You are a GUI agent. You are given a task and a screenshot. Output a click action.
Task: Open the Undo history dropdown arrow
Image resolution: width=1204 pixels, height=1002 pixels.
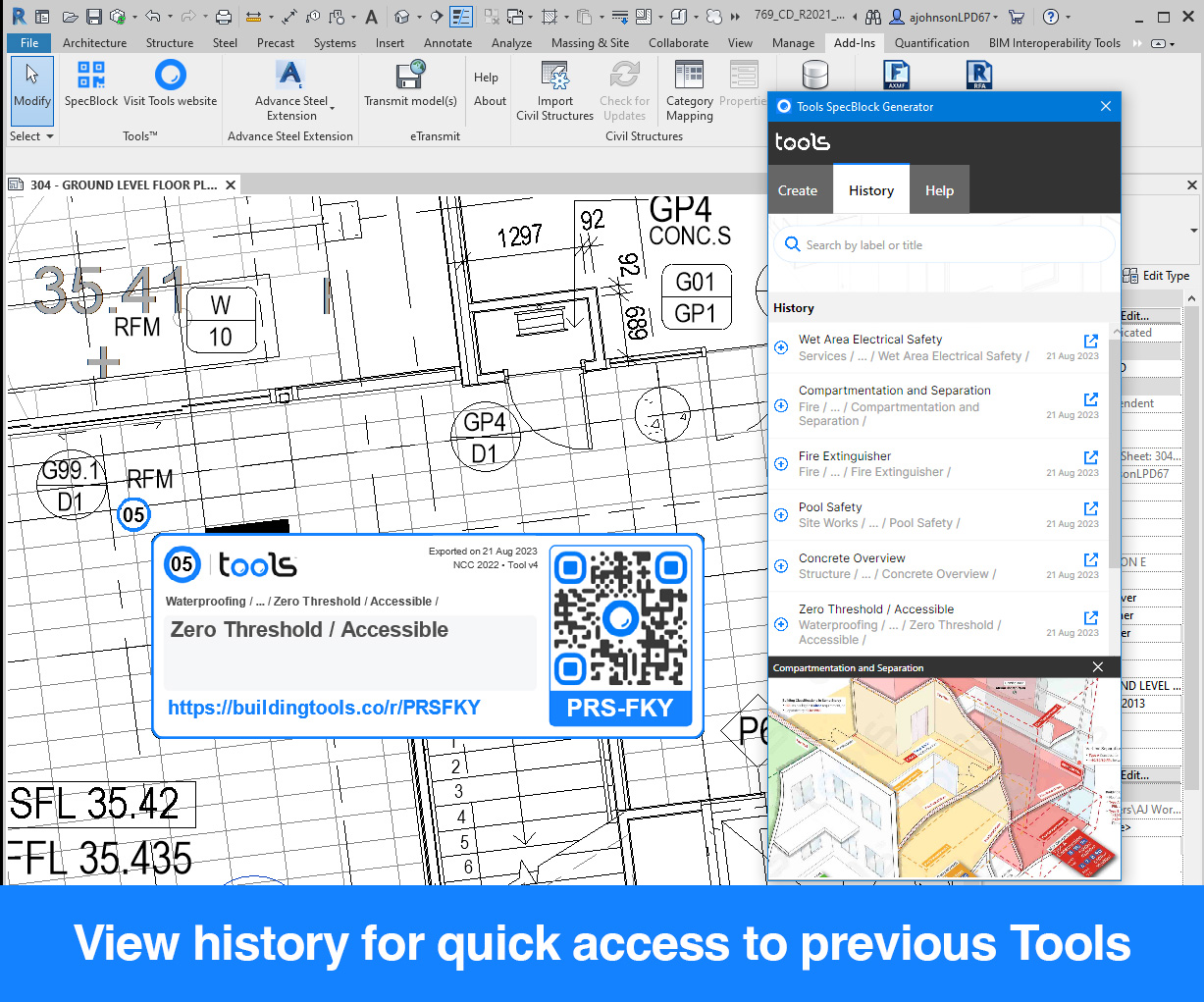[169, 17]
